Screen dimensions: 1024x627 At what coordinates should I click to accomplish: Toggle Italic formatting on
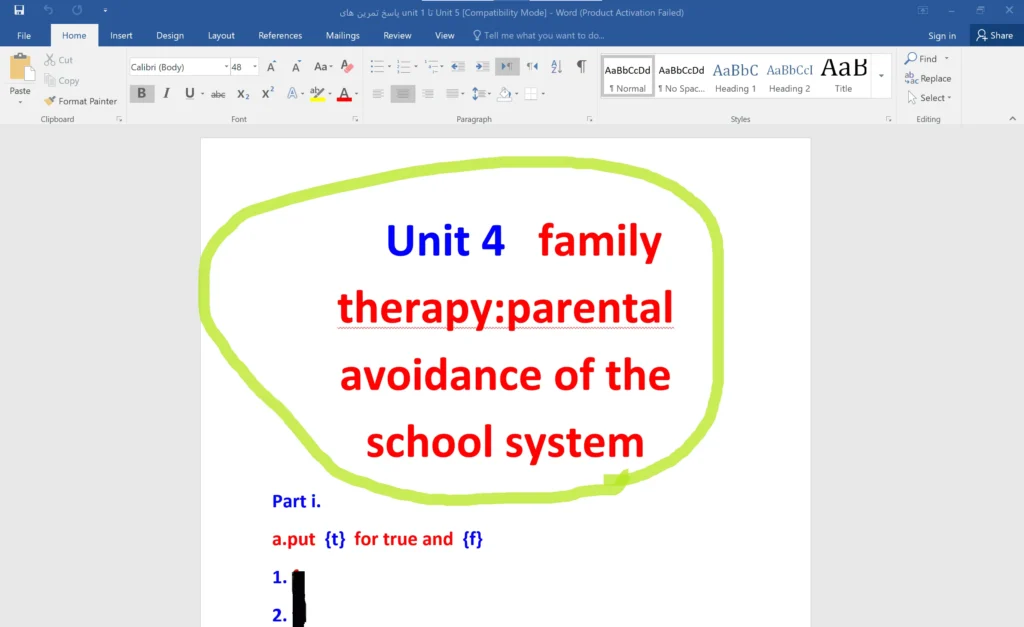coord(165,93)
